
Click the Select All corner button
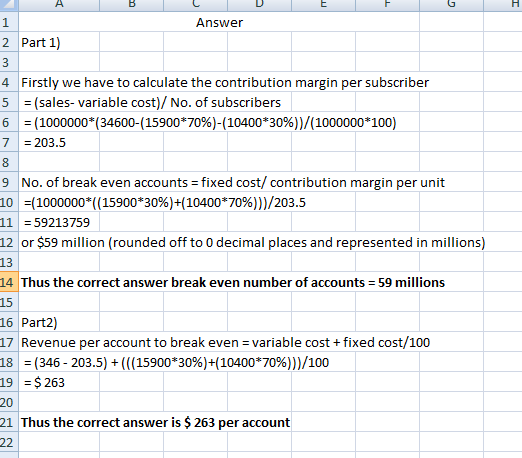tap(9, 5)
